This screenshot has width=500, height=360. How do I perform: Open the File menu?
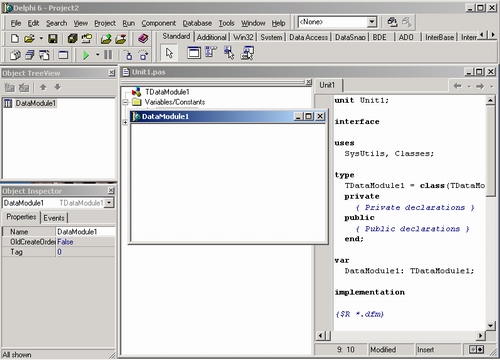pos(16,23)
